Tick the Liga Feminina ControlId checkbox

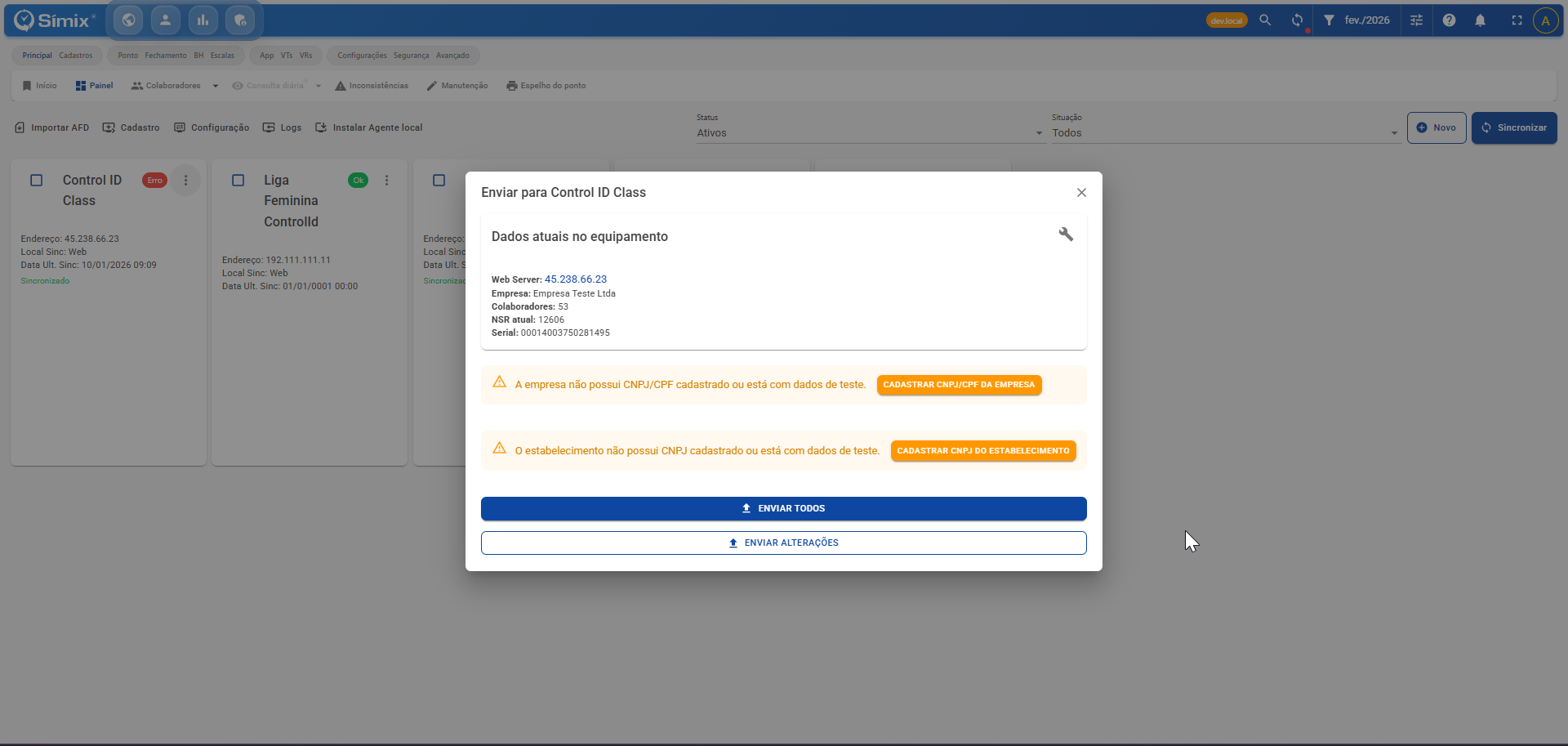(238, 181)
